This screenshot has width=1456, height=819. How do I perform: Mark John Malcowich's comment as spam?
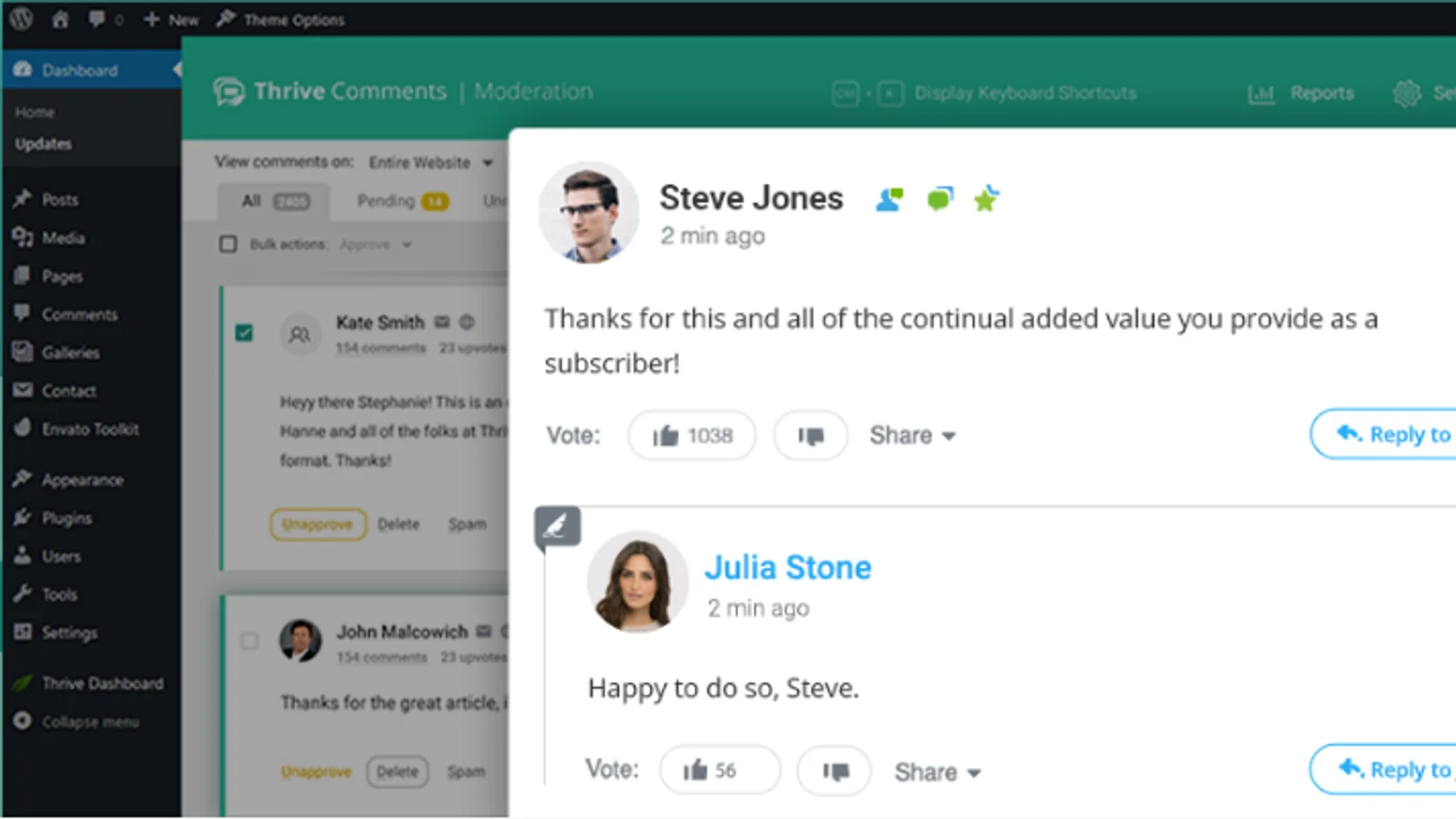click(x=466, y=772)
